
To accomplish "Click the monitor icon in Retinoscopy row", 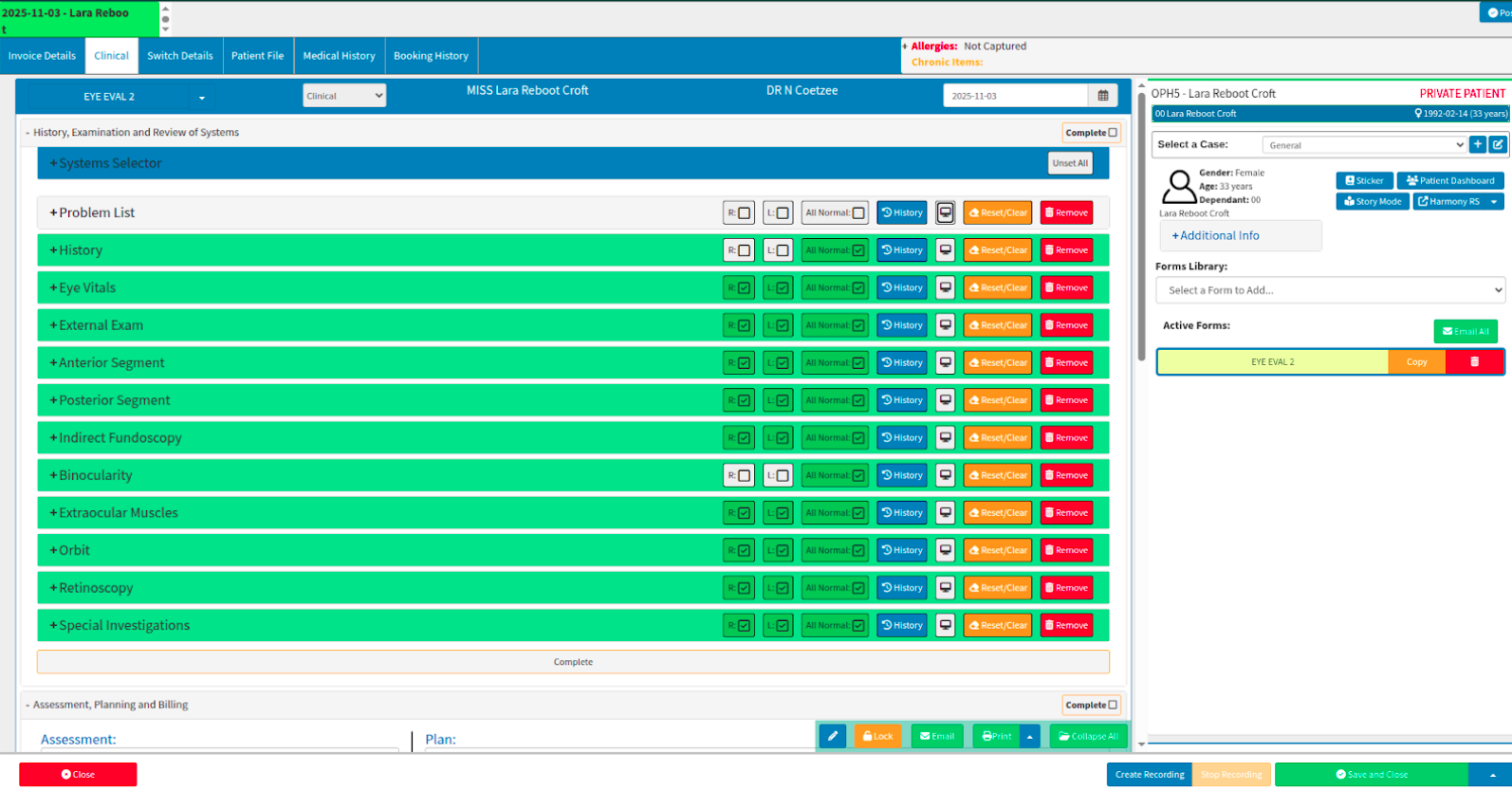I will [x=945, y=587].
